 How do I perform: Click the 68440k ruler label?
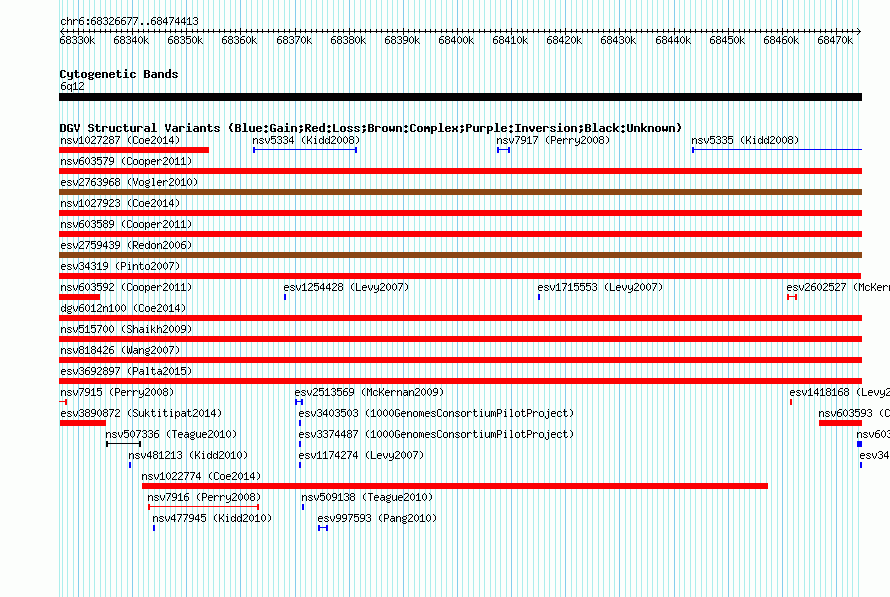[x=673, y=40]
